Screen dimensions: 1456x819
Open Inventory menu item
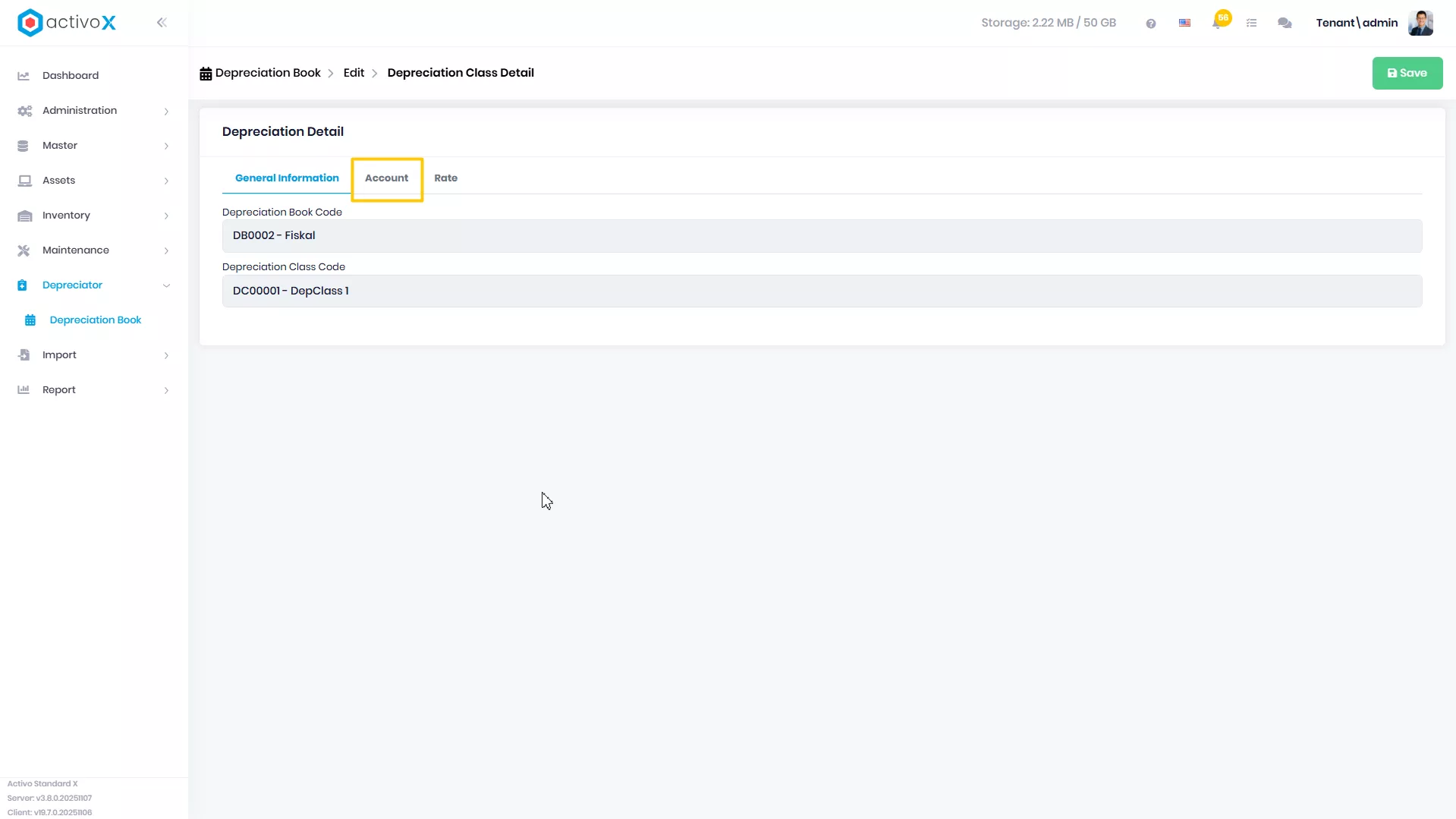pyautogui.click(x=66, y=216)
